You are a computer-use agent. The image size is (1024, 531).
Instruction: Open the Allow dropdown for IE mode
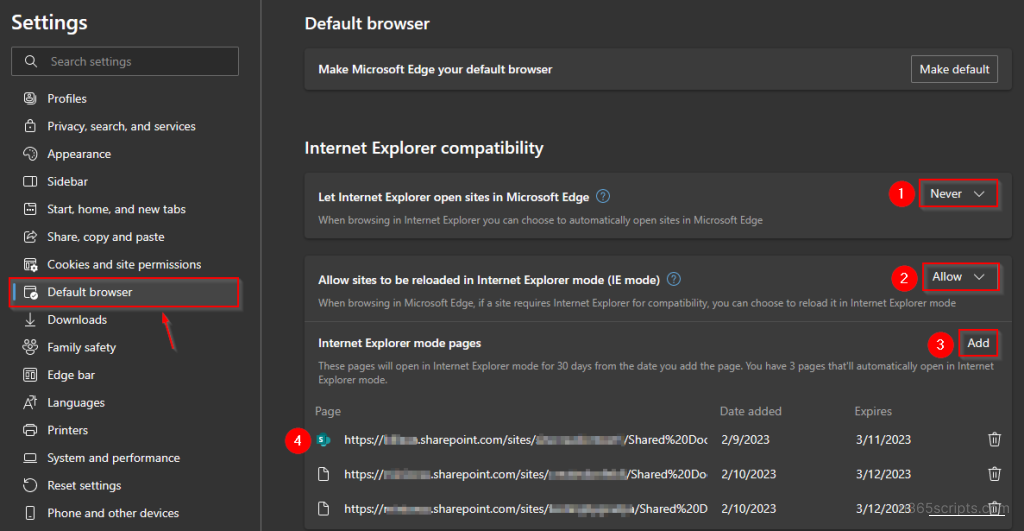coord(959,277)
